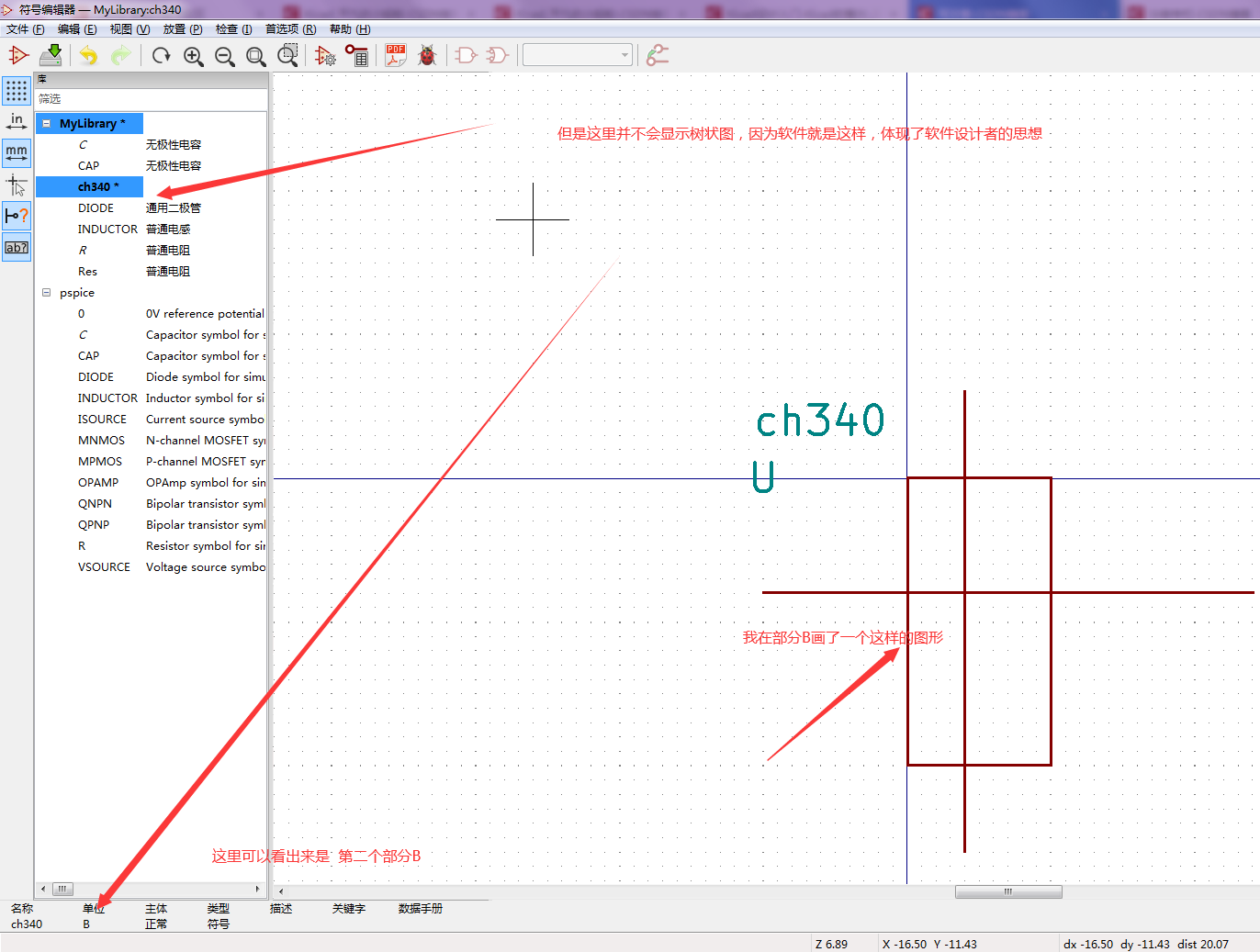
Task: Undo the last edit
Action: (89, 56)
